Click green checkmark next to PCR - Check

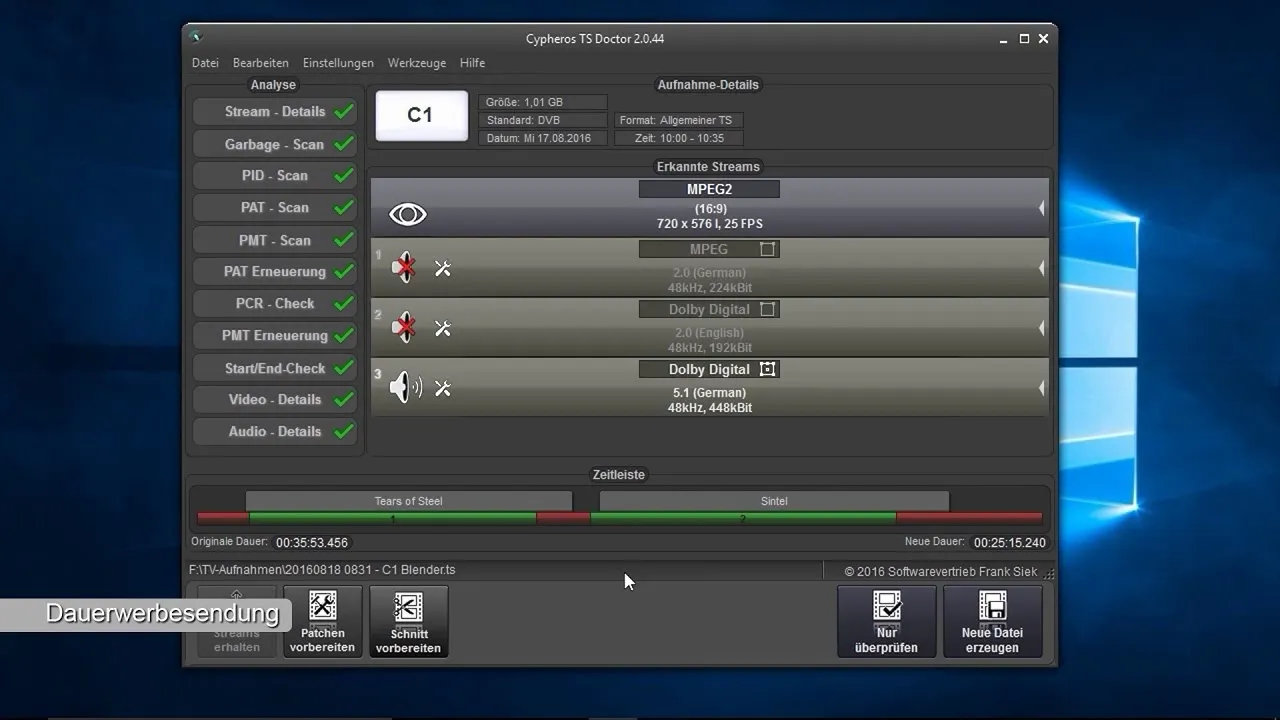pos(344,303)
